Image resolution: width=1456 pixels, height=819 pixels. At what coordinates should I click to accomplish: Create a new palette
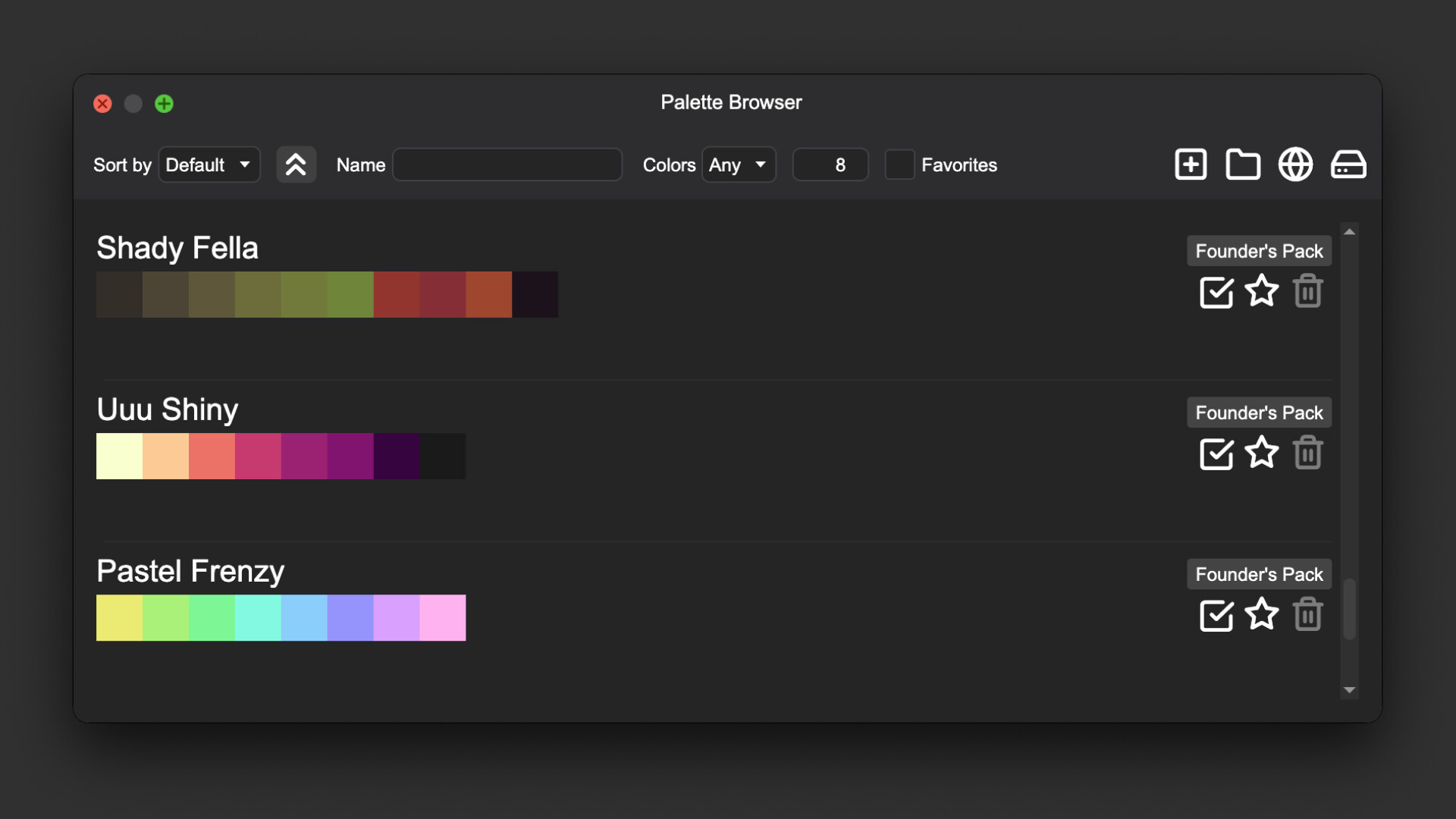1190,165
